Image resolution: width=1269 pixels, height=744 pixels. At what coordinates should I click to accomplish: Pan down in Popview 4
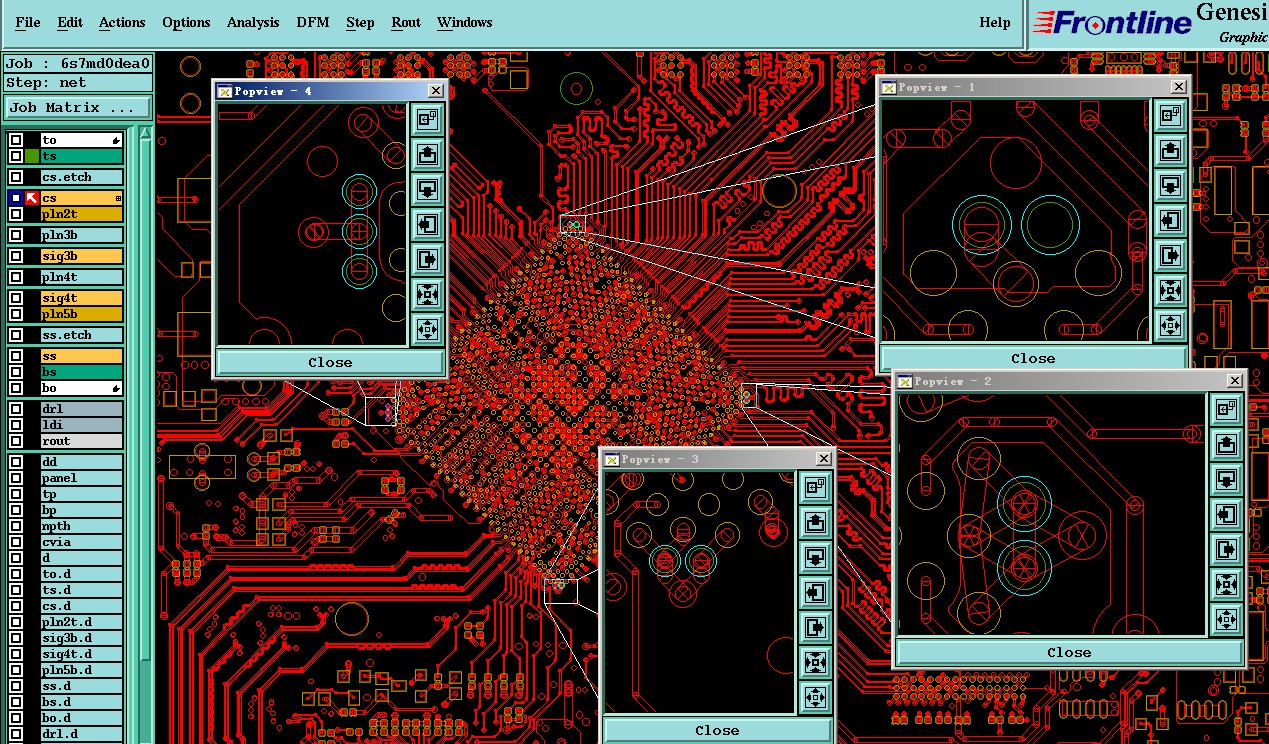[428, 190]
